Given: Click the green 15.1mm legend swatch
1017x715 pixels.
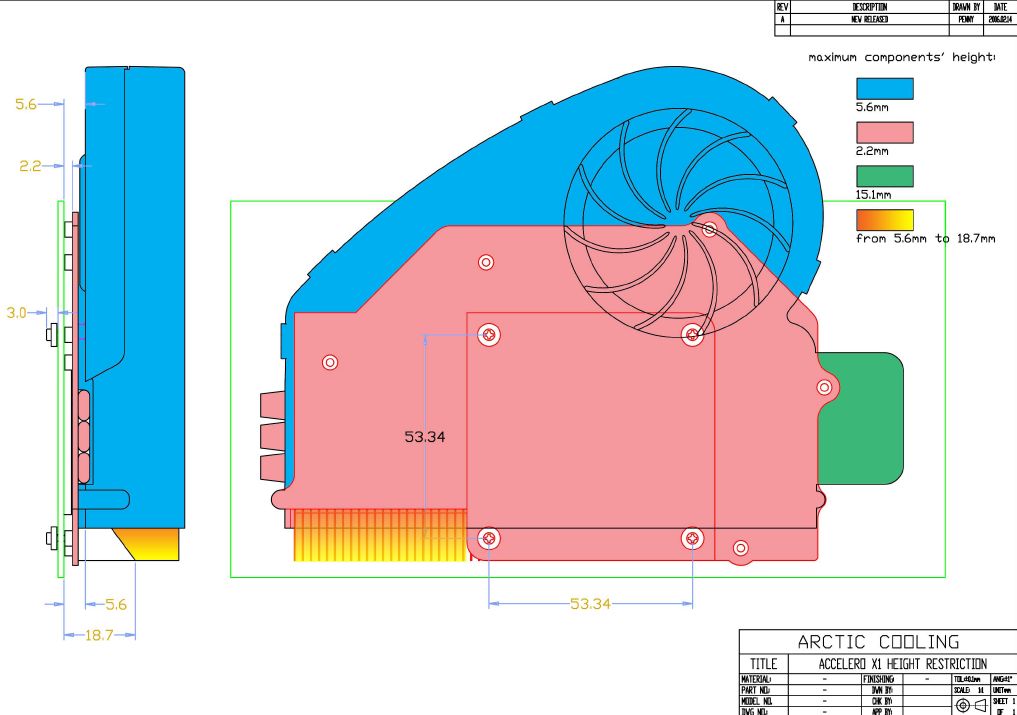Looking at the screenshot, I should point(885,176).
